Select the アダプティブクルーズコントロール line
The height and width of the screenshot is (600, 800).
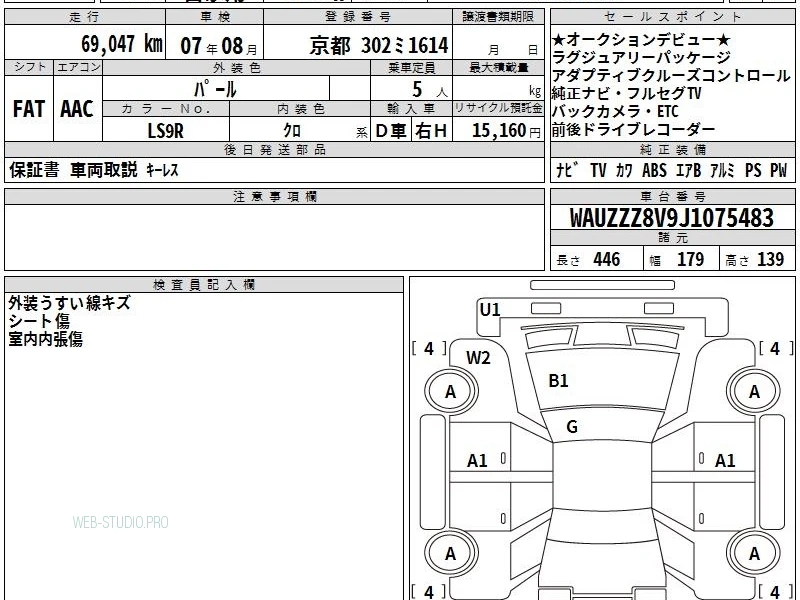tap(671, 76)
